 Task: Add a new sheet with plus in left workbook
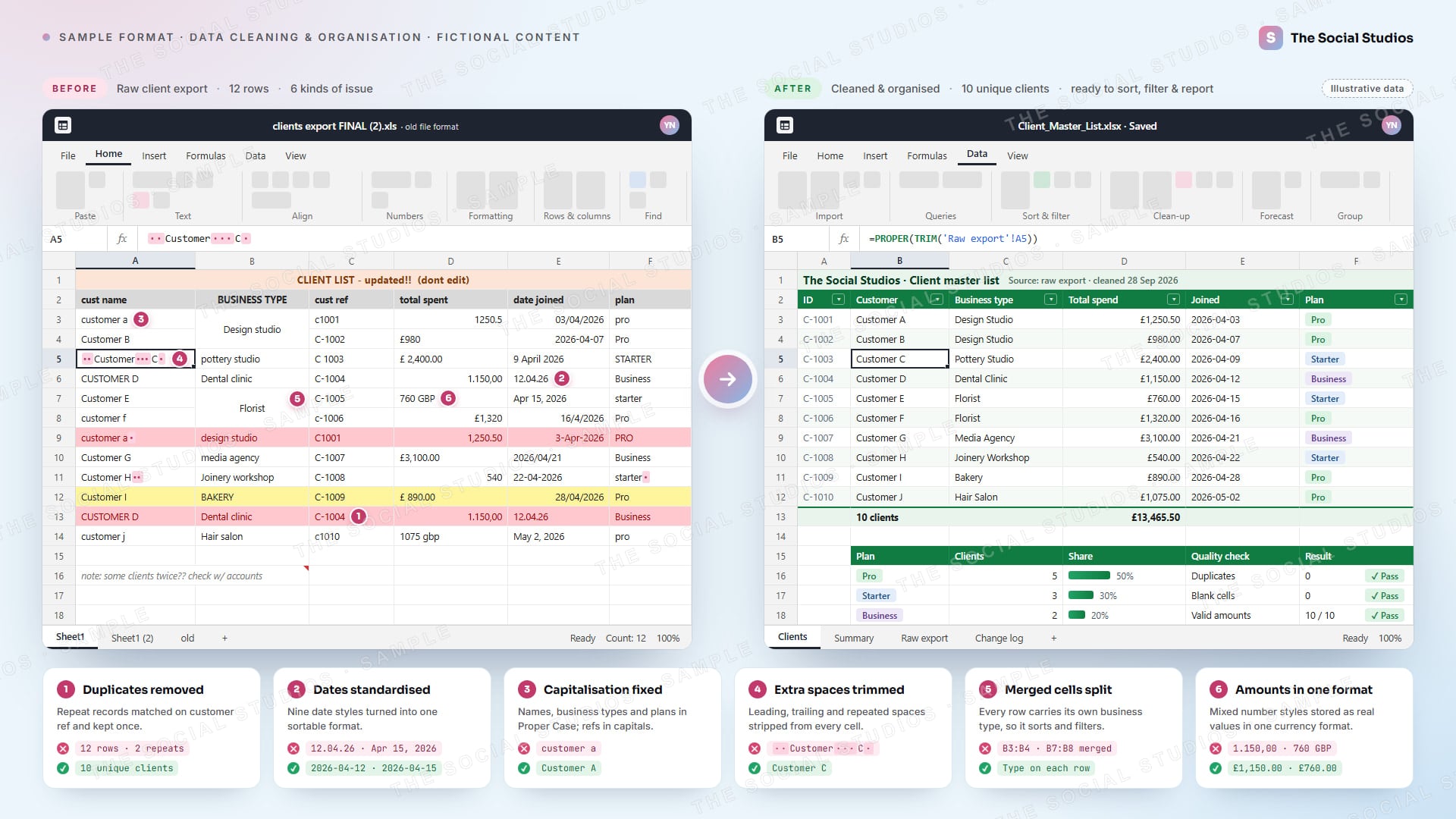click(224, 639)
